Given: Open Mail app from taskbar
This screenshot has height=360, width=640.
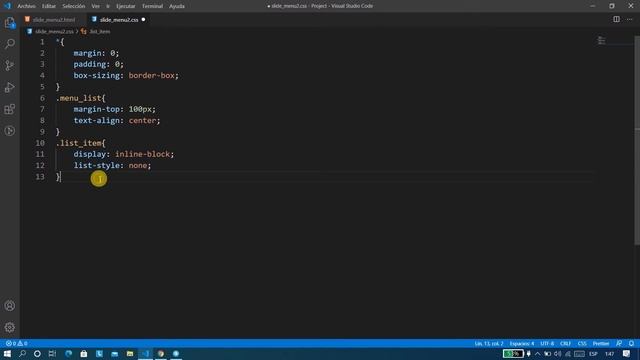Looking at the screenshot, I should (x=115, y=353).
